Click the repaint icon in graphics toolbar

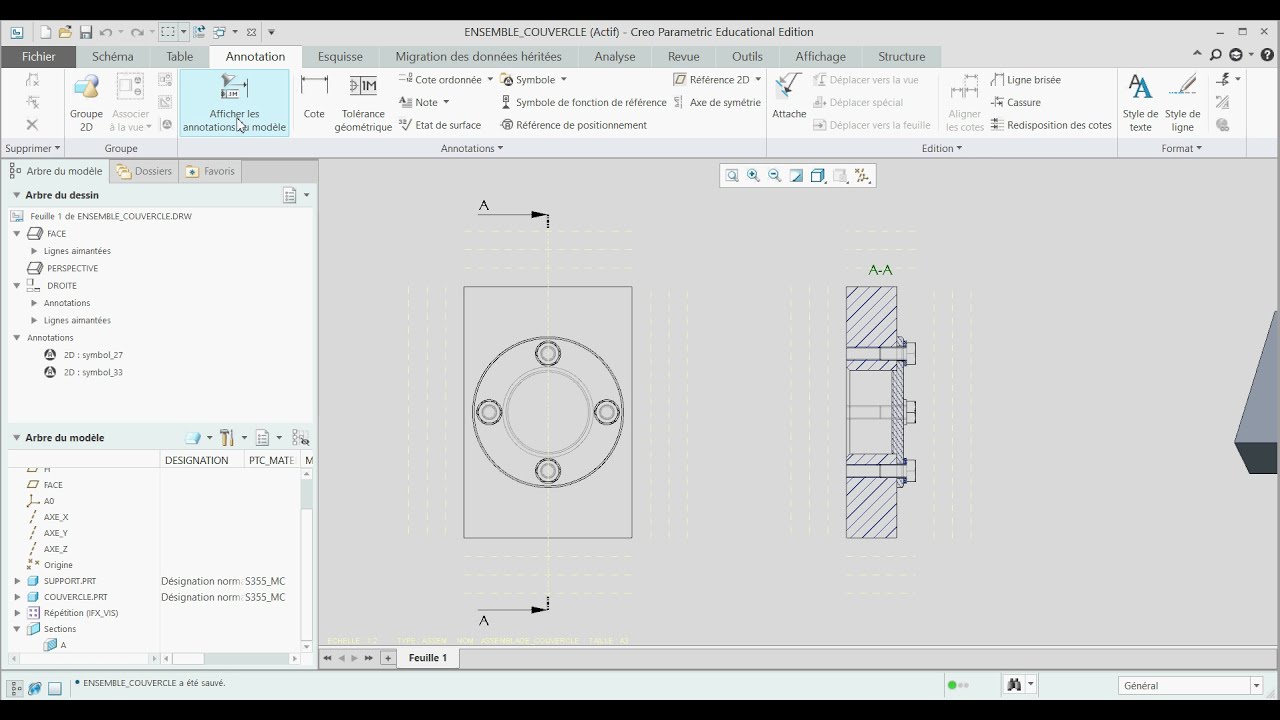[x=796, y=176]
